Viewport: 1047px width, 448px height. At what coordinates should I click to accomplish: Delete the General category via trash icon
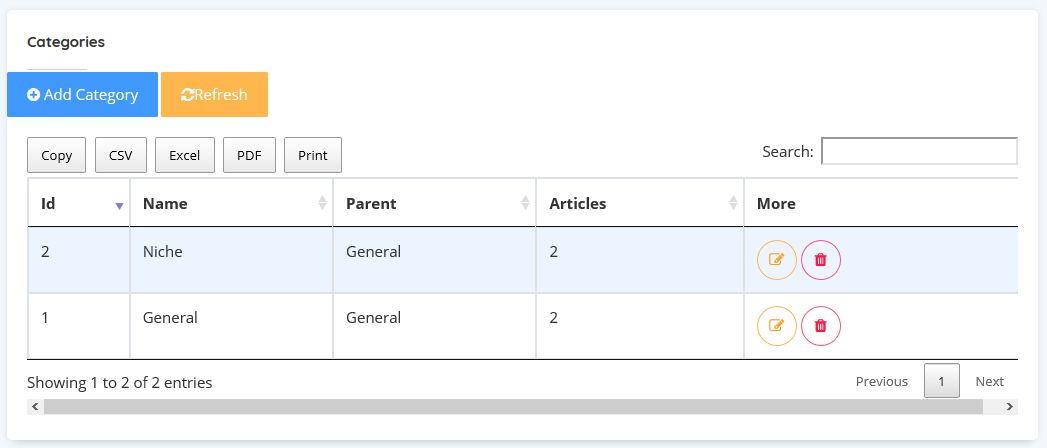click(821, 326)
